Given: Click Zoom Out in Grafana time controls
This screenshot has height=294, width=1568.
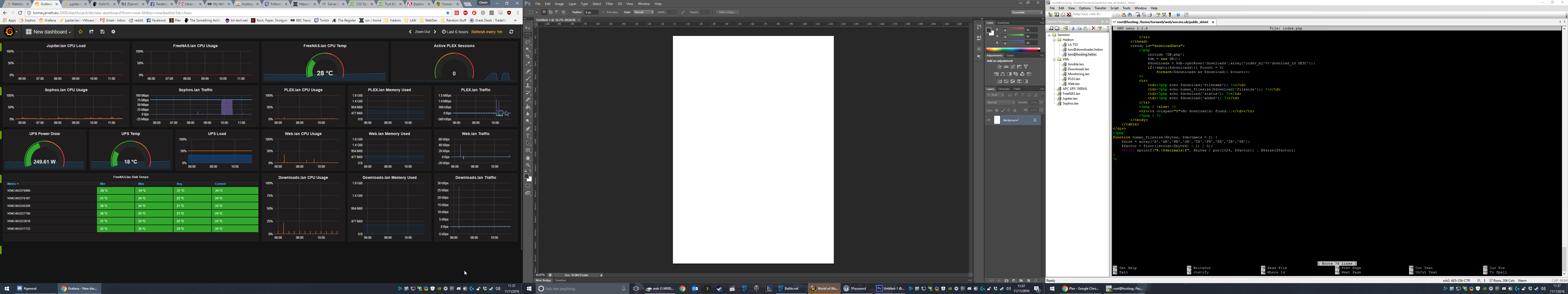Looking at the screenshot, I should pos(422,32).
